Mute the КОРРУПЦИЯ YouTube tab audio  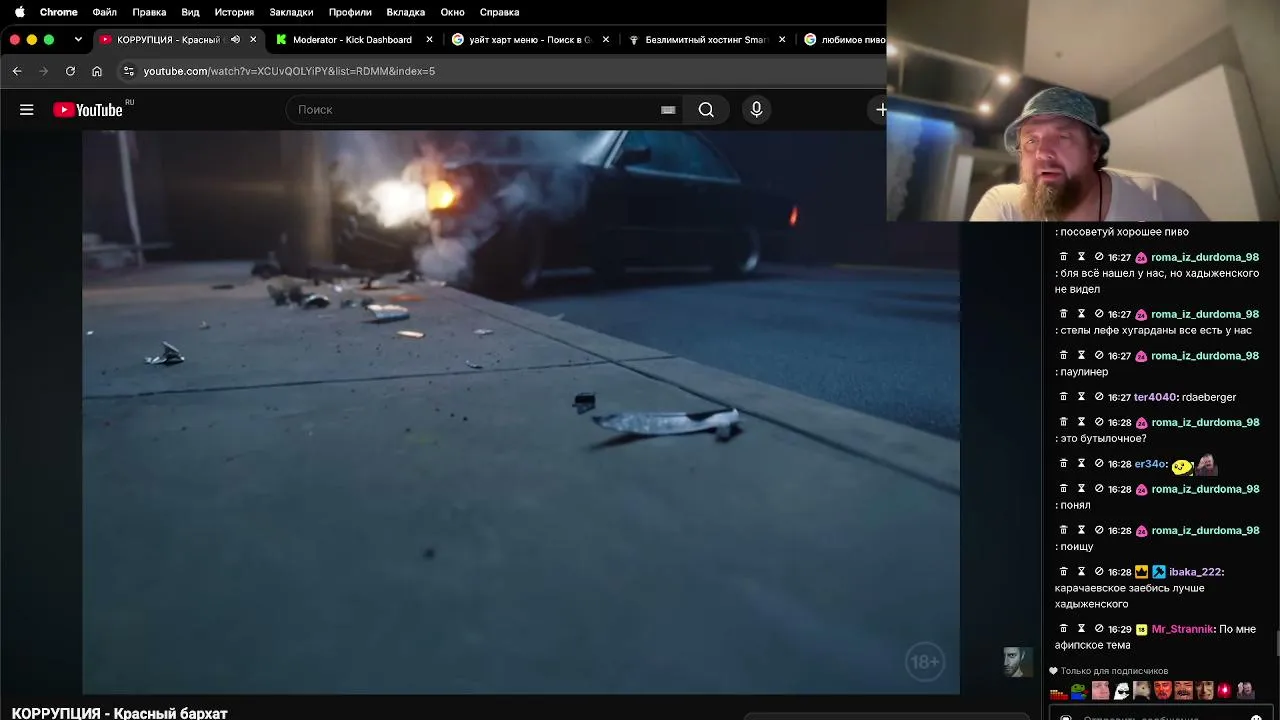[x=235, y=40]
